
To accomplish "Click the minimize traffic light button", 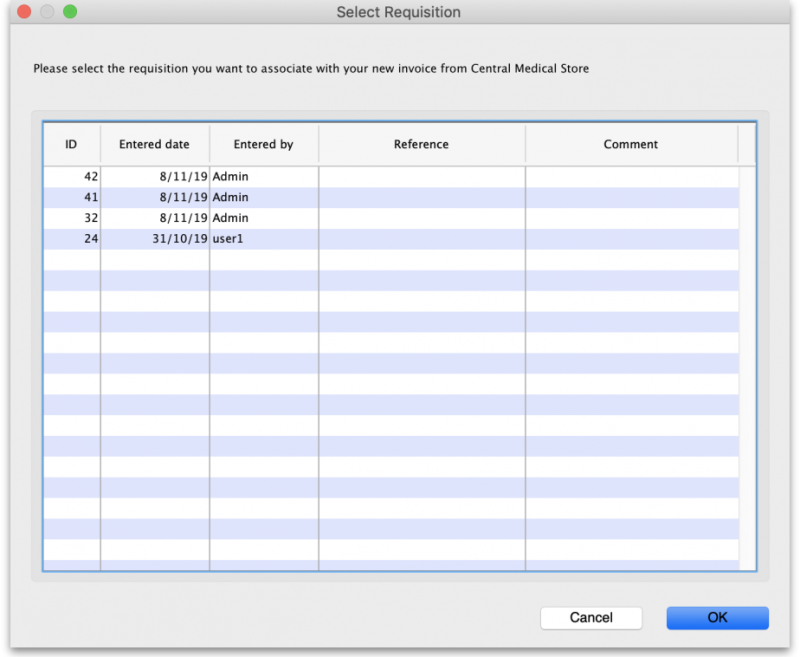I will point(46,12).
